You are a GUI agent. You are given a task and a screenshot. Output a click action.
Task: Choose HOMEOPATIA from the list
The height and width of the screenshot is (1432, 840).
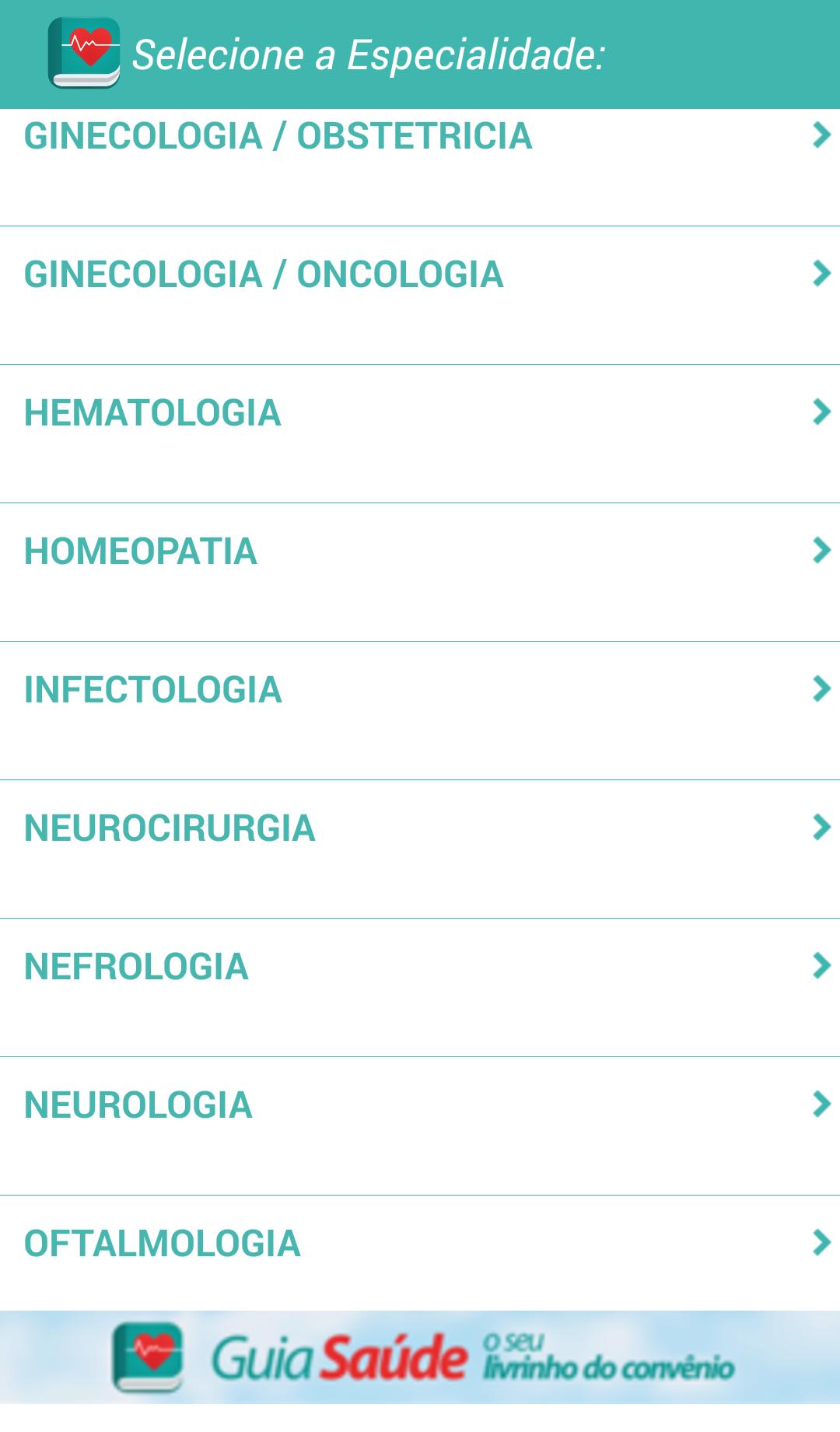click(141, 552)
